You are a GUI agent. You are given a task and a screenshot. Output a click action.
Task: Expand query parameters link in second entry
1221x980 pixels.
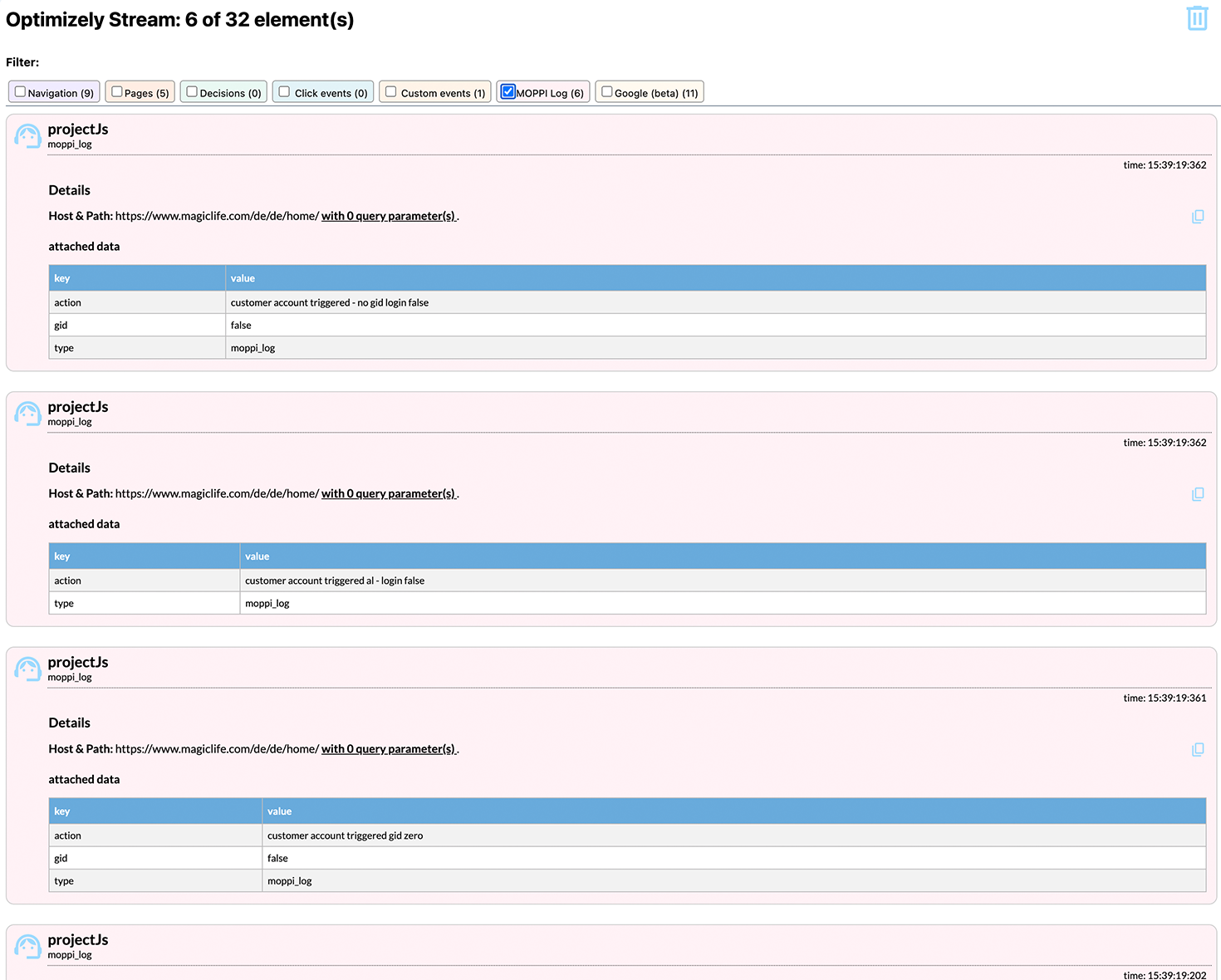[389, 493]
